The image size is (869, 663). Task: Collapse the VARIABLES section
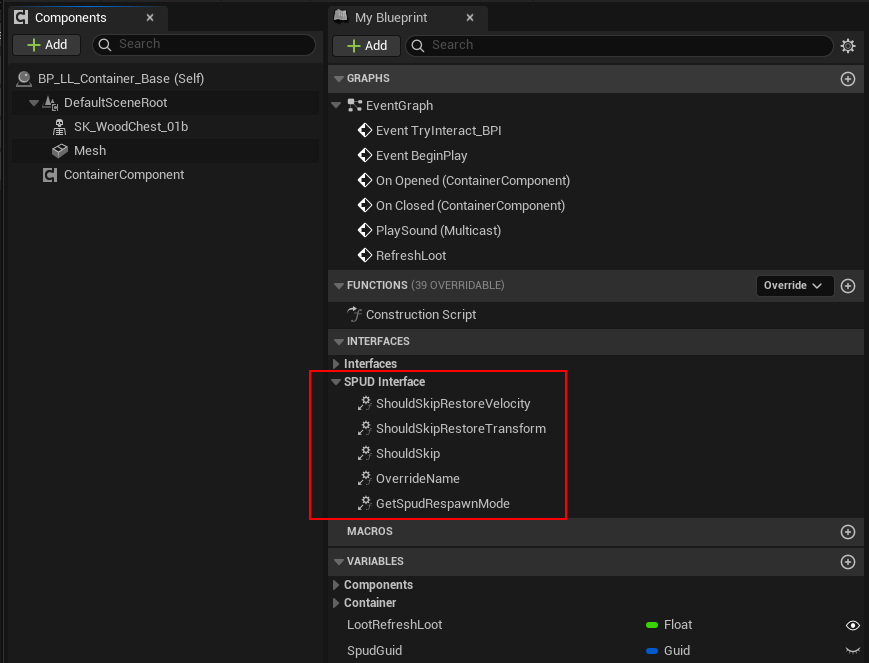coord(339,562)
